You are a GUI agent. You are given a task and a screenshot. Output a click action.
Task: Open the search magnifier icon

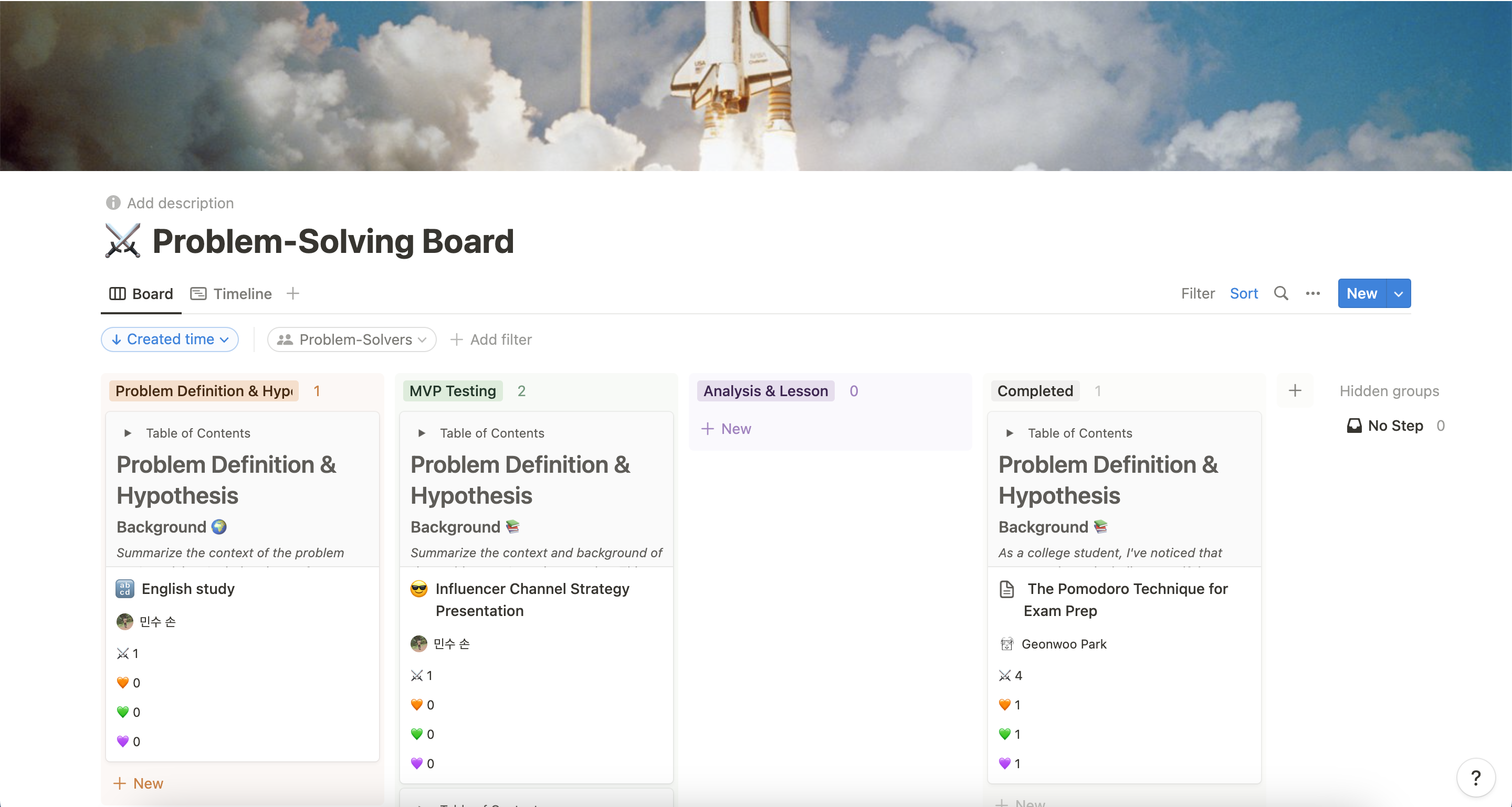click(x=1281, y=293)
